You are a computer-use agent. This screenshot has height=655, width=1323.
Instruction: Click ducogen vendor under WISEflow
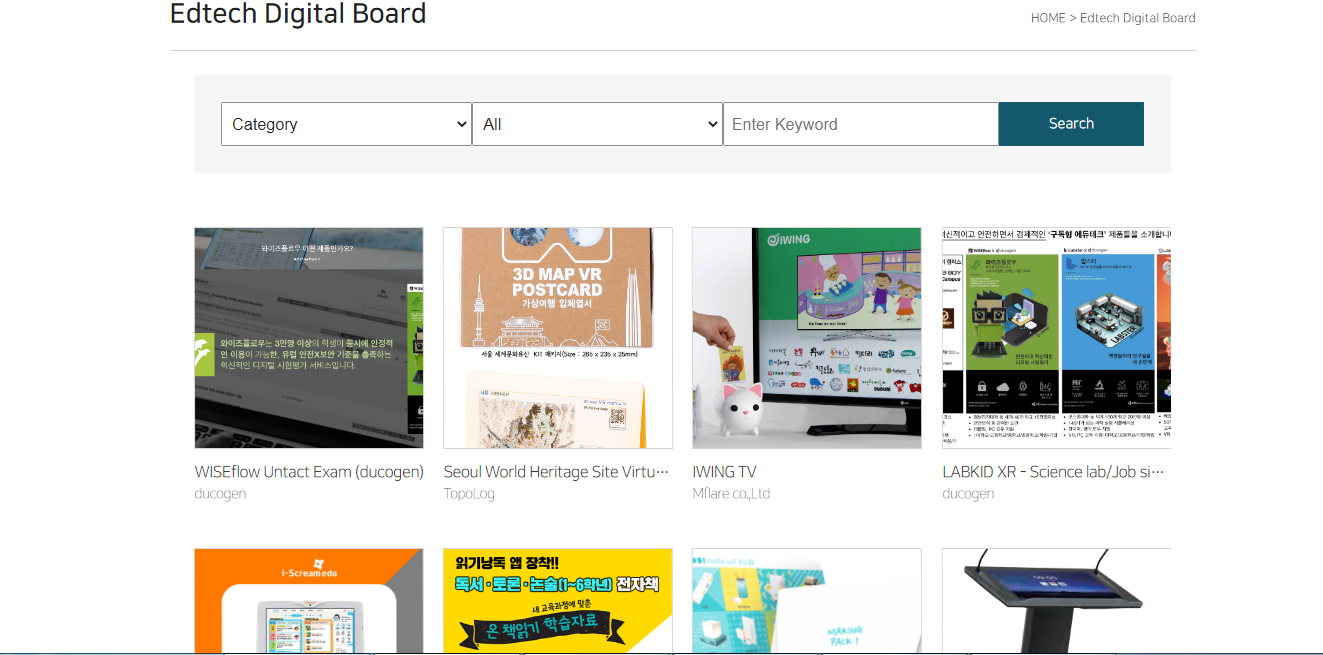220,494
